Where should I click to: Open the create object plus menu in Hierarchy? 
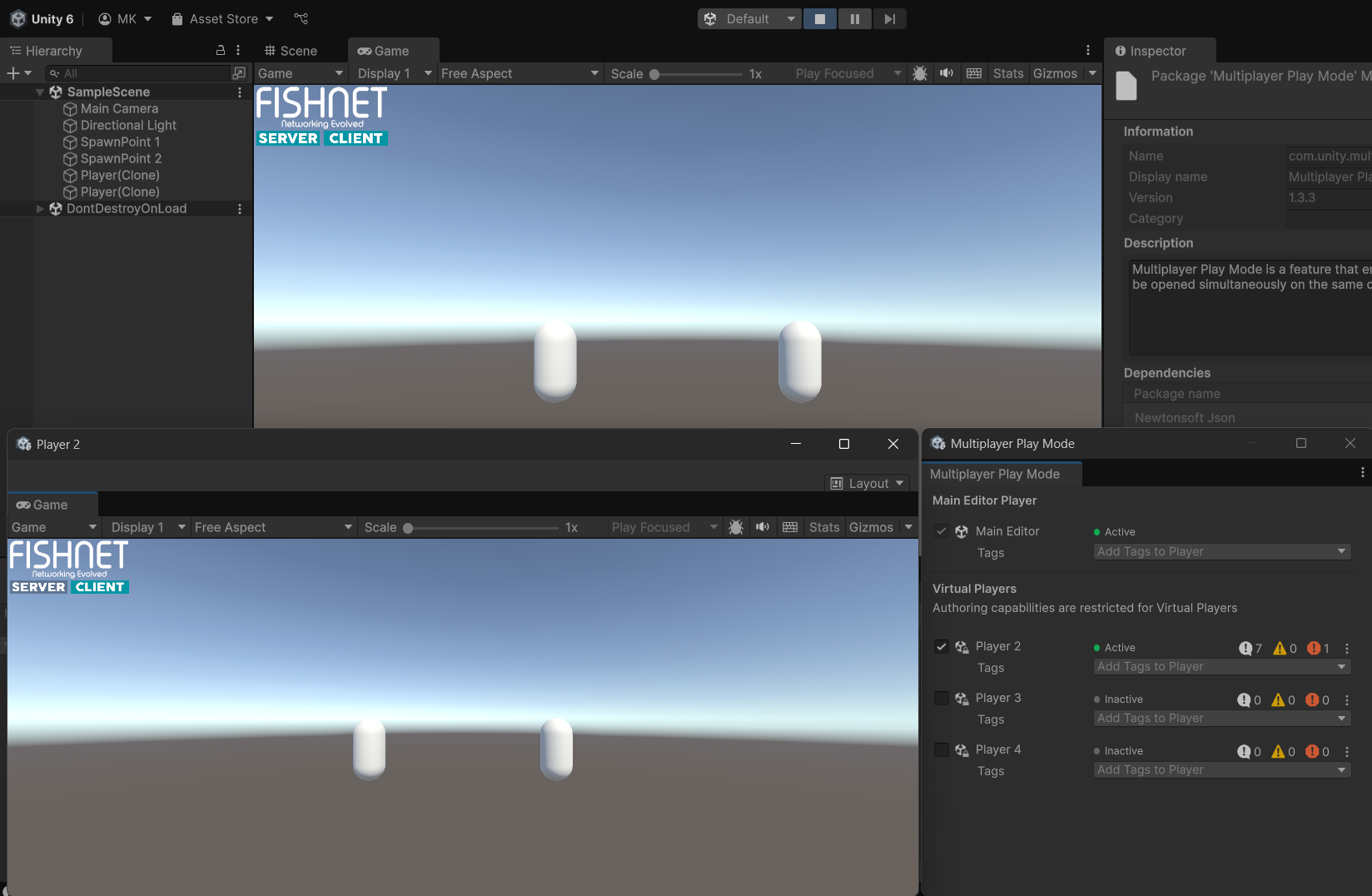pyautogui.click(x=19, y=73)
